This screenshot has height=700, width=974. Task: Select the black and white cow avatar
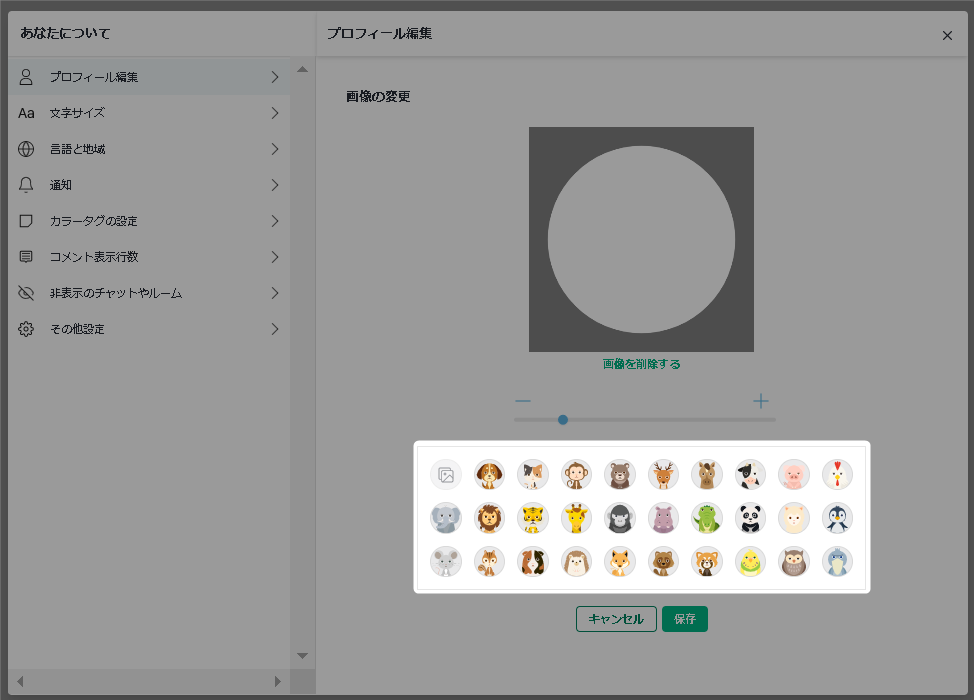tap(750, 475)
